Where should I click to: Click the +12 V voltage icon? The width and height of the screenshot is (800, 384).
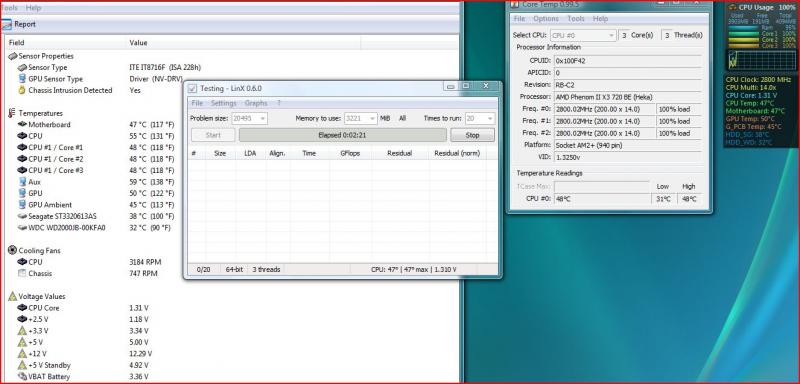coord(22,353)
